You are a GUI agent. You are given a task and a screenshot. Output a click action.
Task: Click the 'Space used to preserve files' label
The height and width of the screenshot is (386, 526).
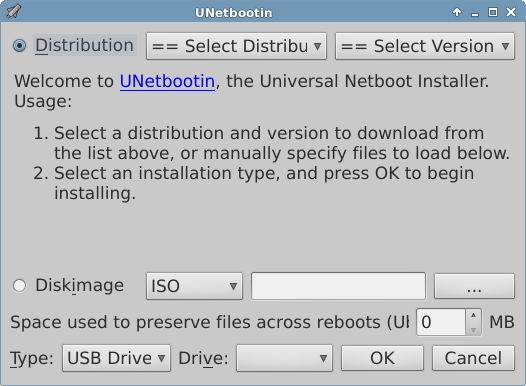pos(210,322)
